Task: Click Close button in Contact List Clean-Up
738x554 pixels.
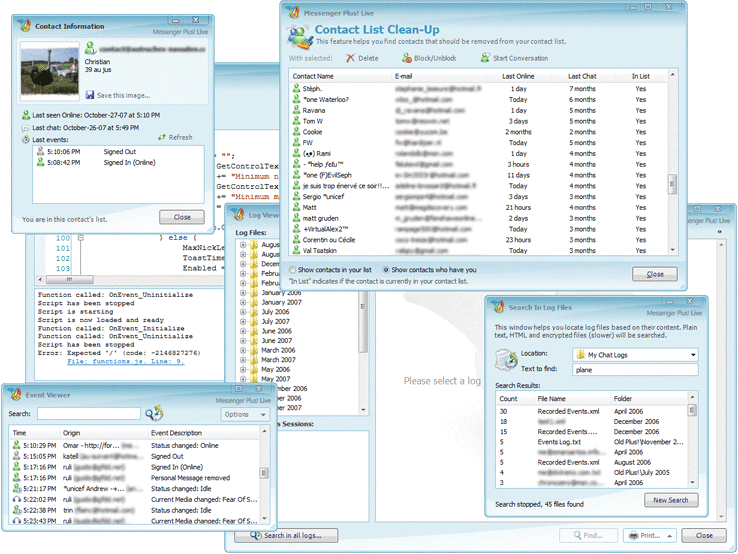Action: click(x=655, y=274)
